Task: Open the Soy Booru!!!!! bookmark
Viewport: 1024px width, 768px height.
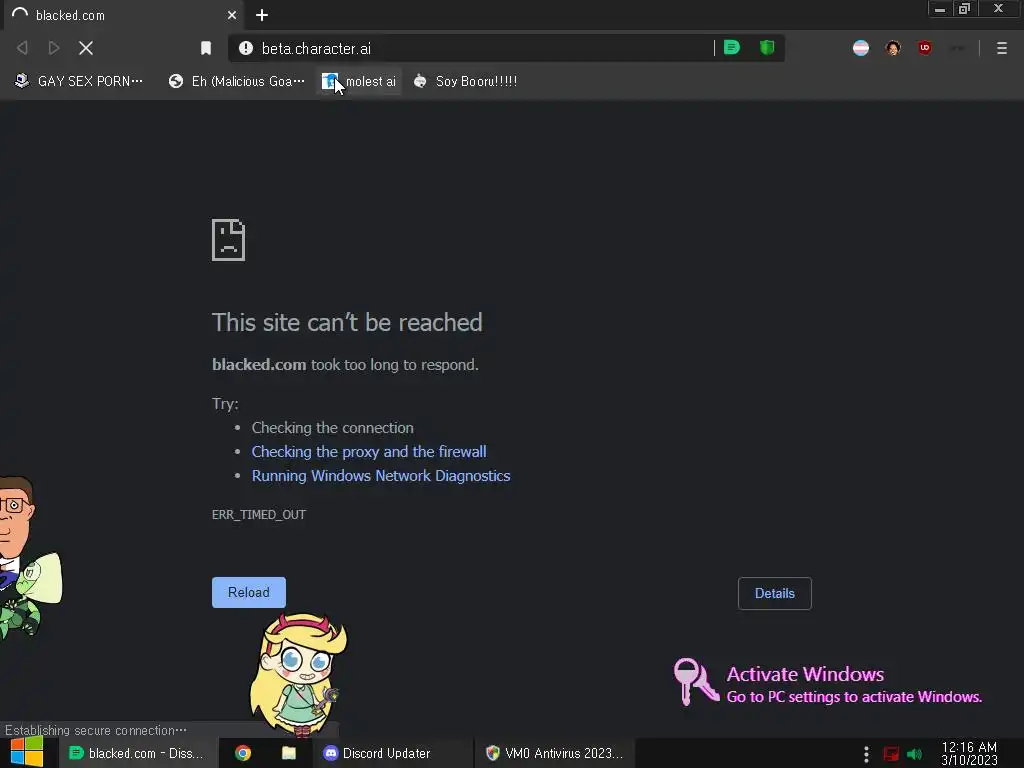Action: [466, 82]
